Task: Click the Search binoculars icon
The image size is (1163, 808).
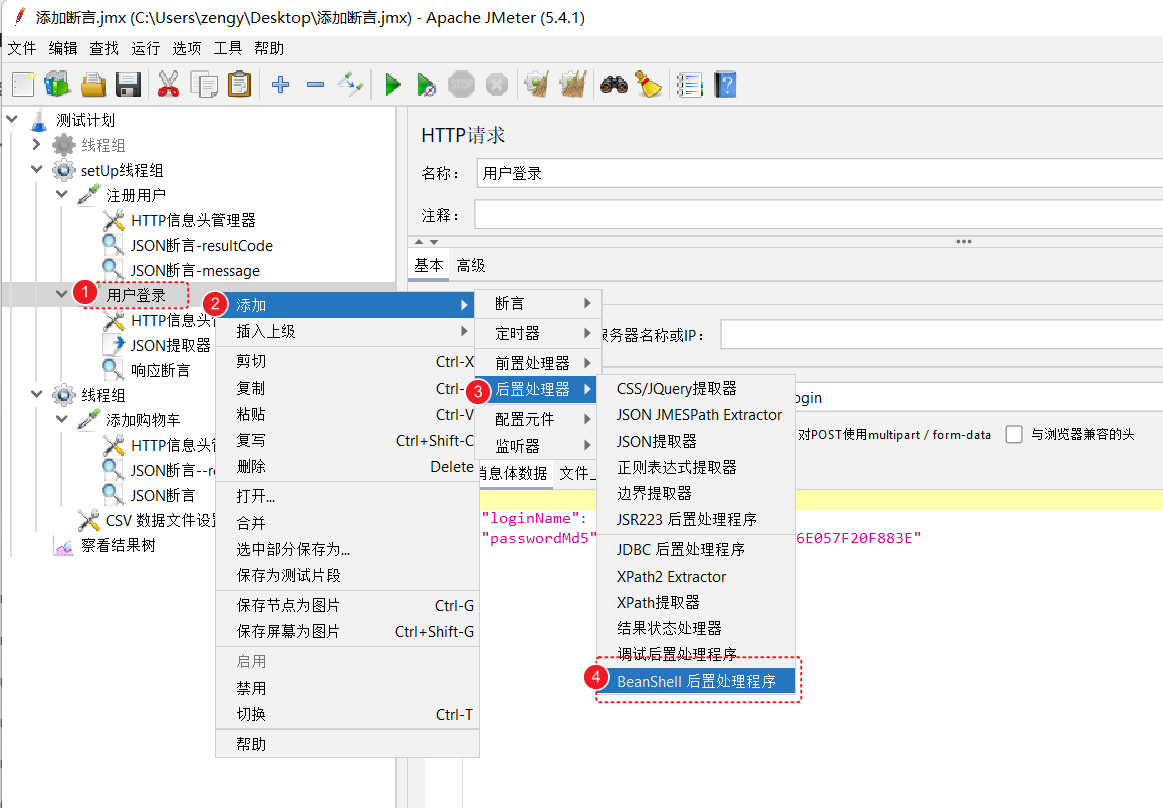Action: tap(613, 85)
